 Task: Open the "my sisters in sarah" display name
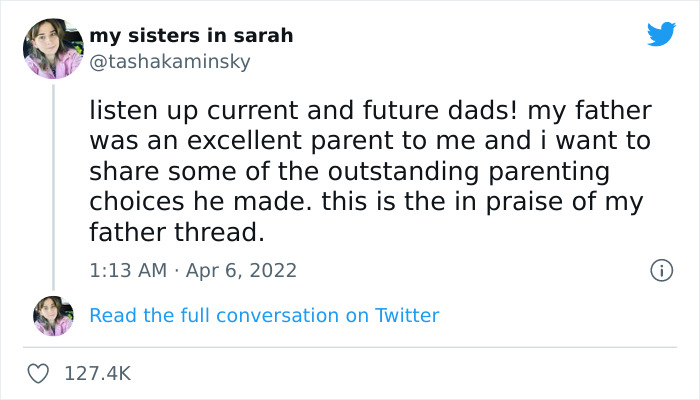191,35
